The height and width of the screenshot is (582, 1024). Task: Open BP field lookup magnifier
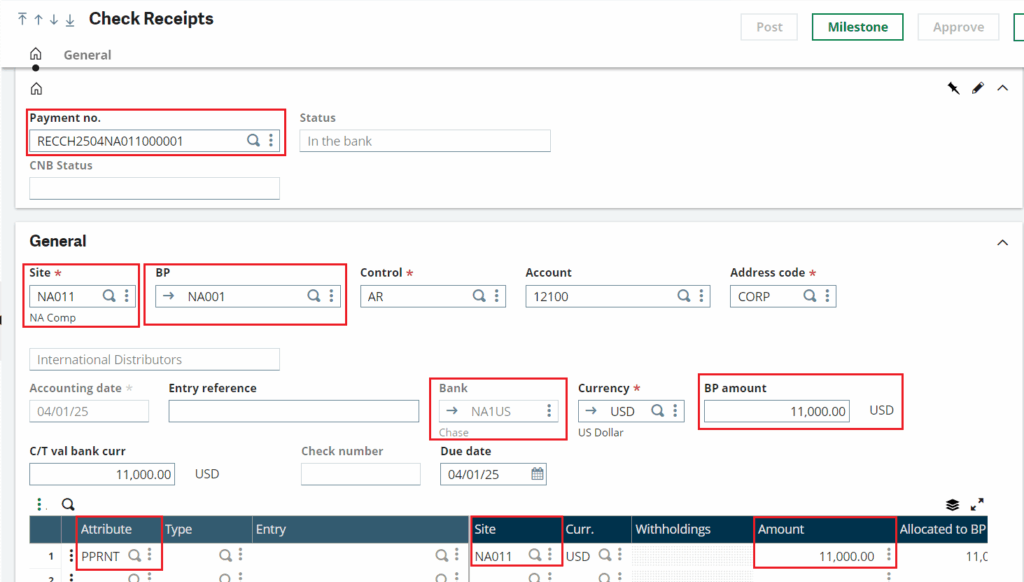[314, 296]
